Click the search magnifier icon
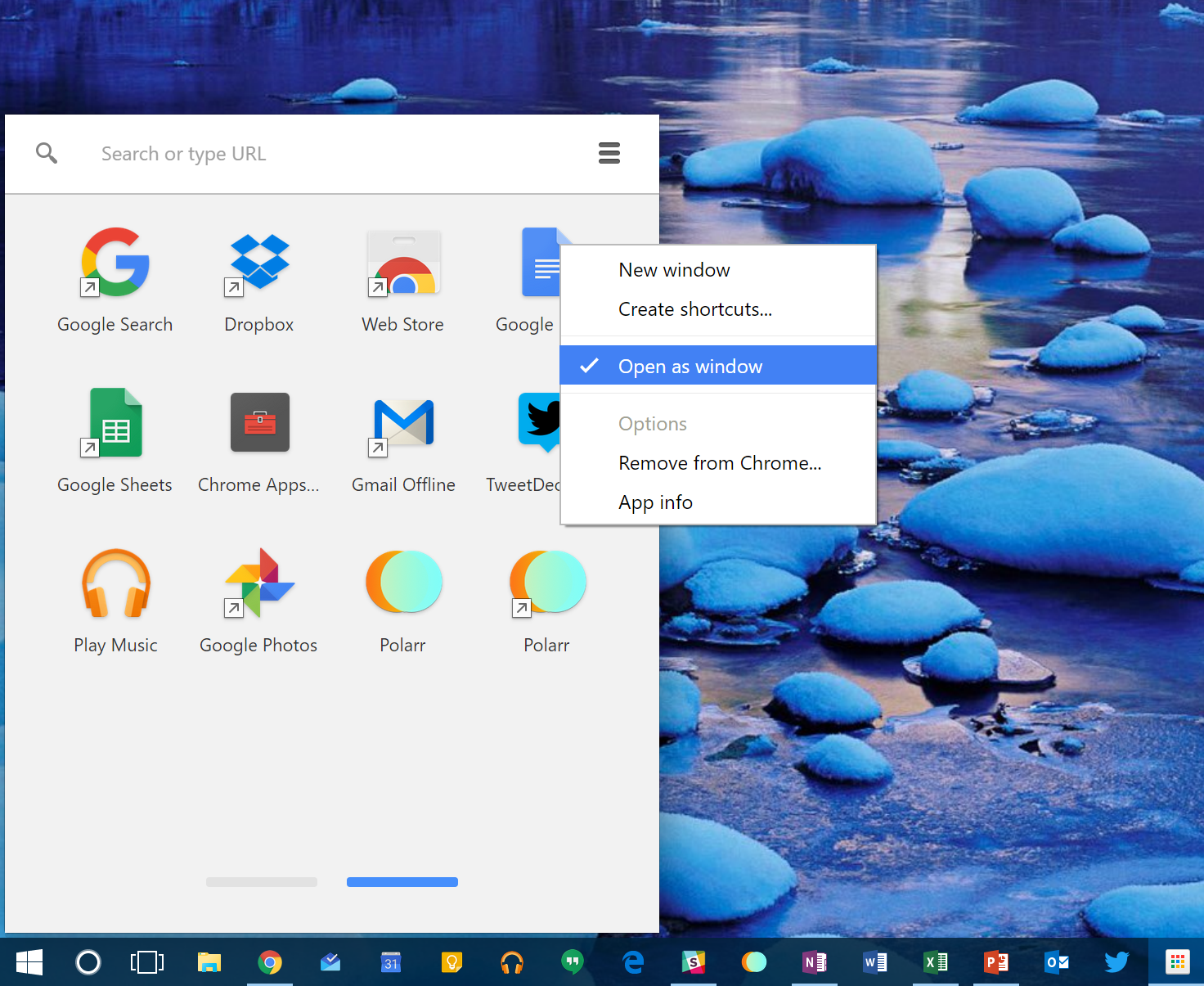This screenshot has height=986, width=1204. [x=47, y=153]
